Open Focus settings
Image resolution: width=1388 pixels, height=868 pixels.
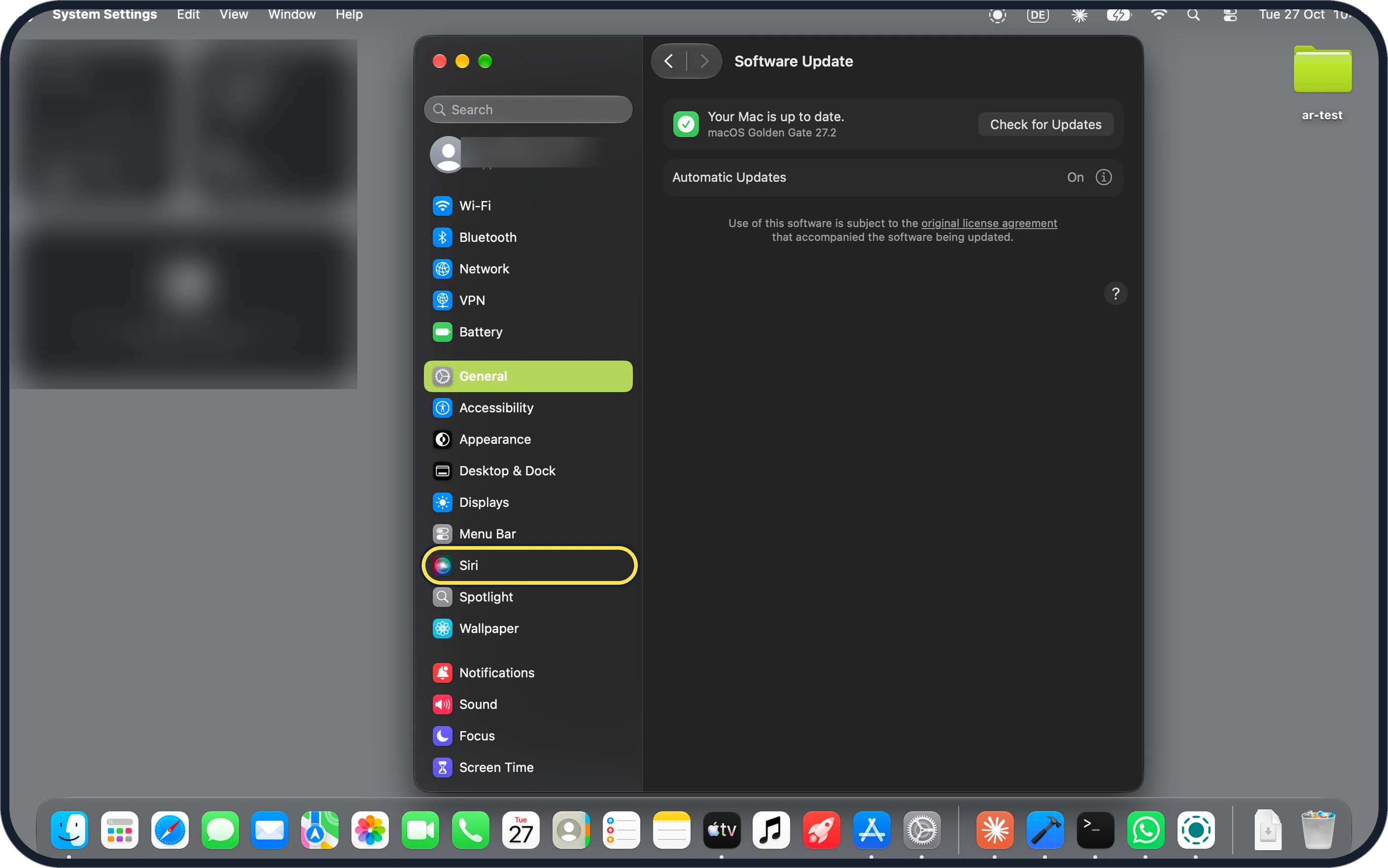tap(528, 736)
